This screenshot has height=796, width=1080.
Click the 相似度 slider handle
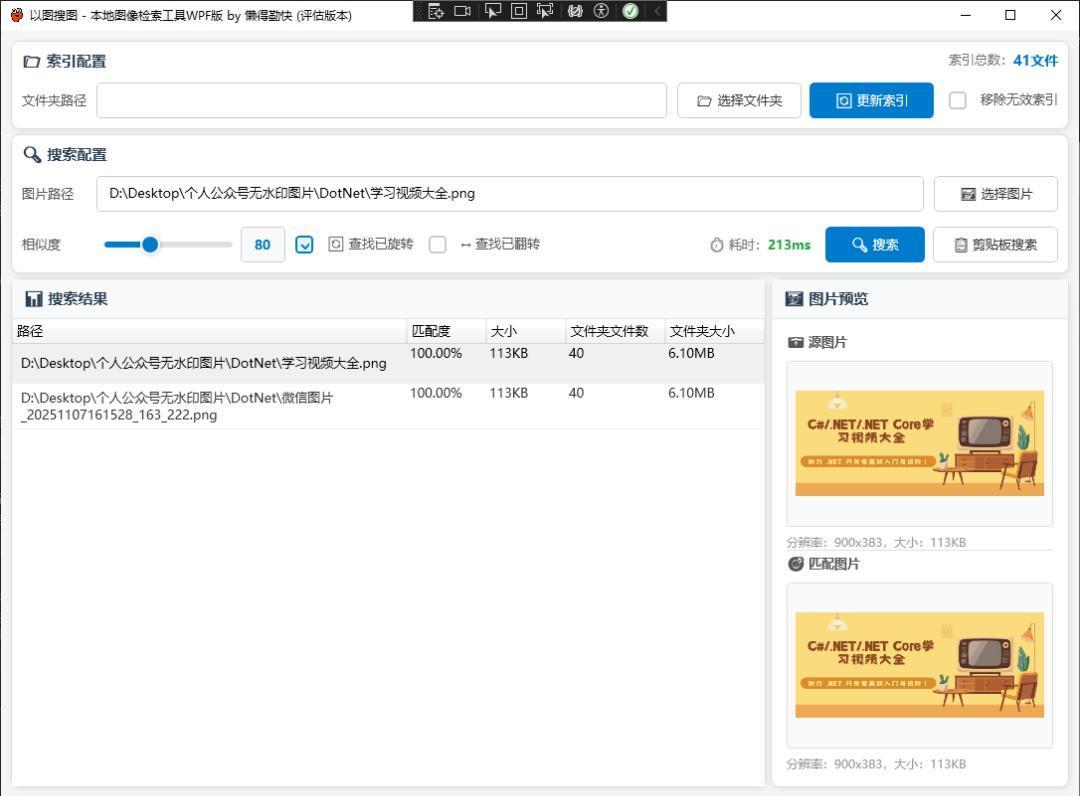[x=150, y=244]
